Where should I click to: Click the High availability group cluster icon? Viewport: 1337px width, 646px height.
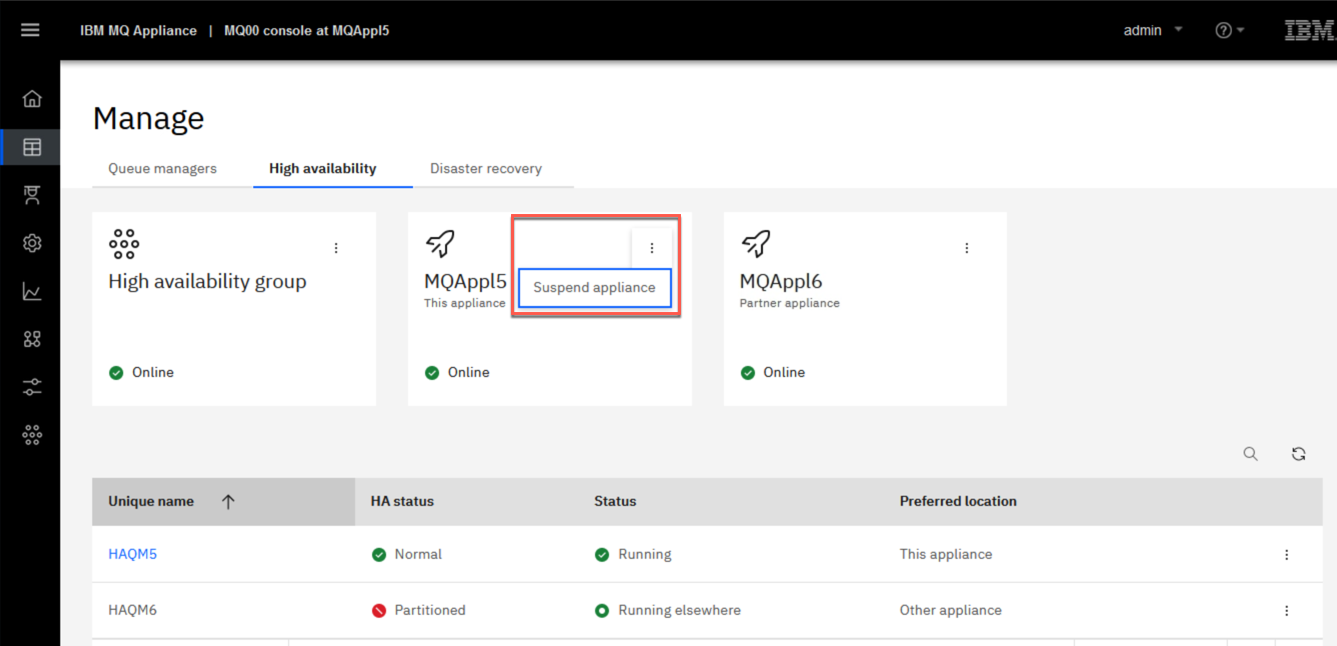tap(124, 243)
